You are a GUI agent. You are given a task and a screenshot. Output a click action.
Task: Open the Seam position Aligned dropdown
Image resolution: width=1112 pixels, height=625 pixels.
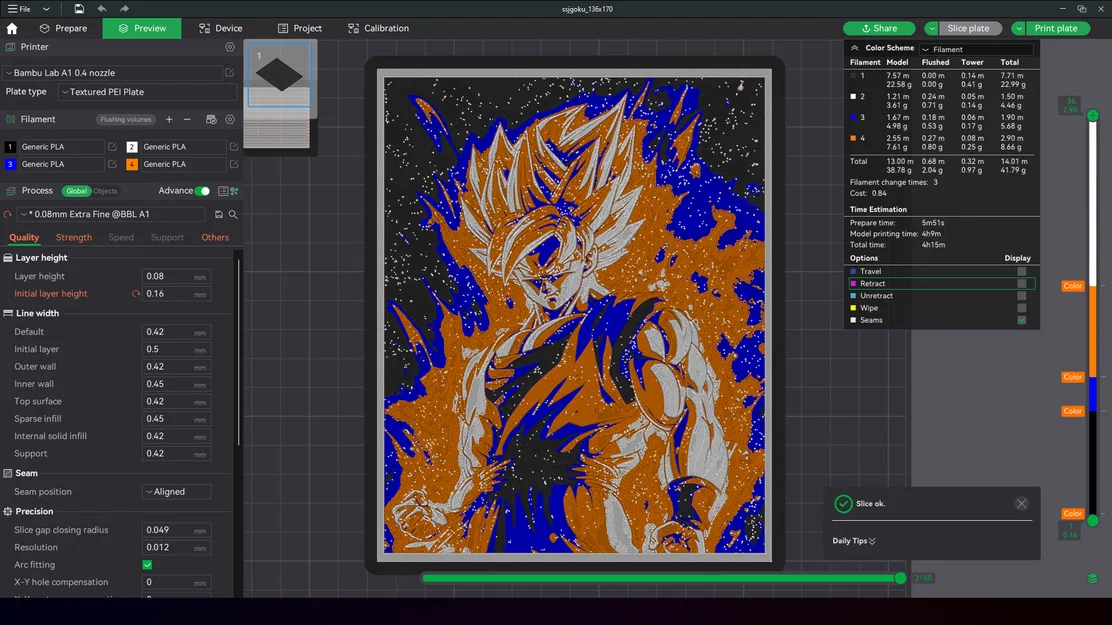tap(177, 492)
